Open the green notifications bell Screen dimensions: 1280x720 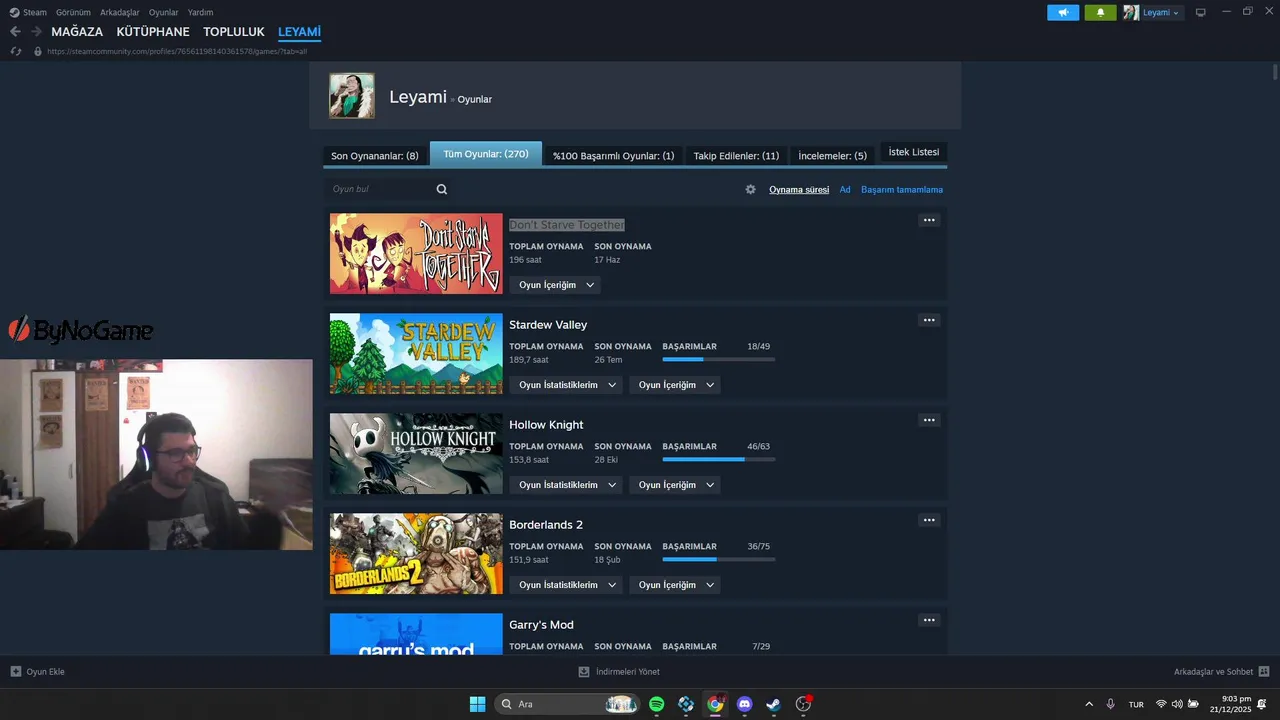[x=1100, y=12]
